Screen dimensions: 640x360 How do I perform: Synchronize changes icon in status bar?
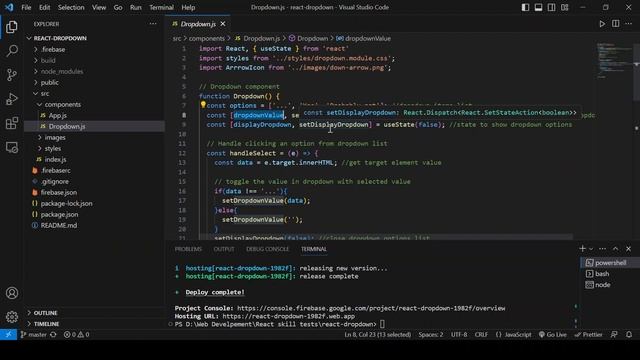point(53,334)
